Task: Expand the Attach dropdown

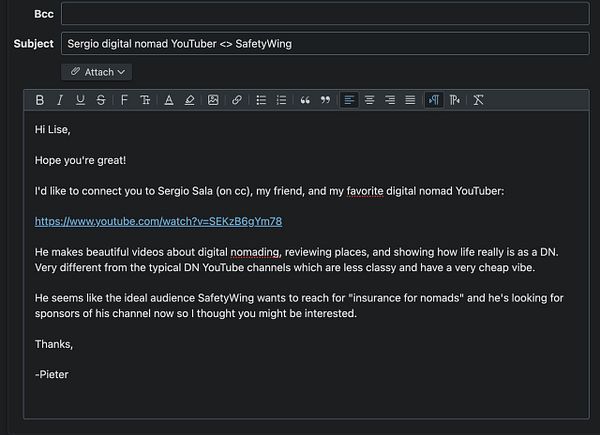Action: coord(97,72)
